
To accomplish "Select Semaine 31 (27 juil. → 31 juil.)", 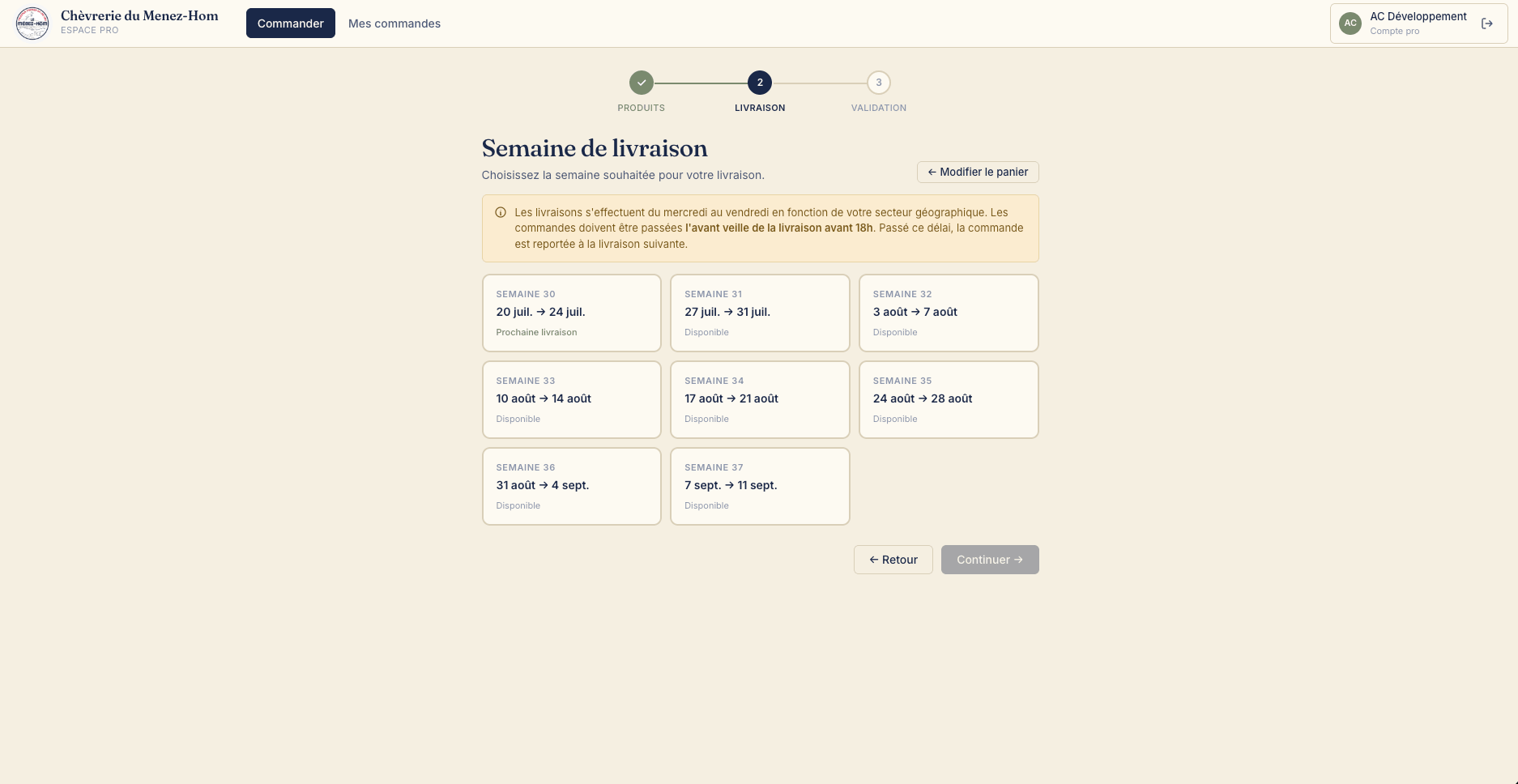I will 760,313.
